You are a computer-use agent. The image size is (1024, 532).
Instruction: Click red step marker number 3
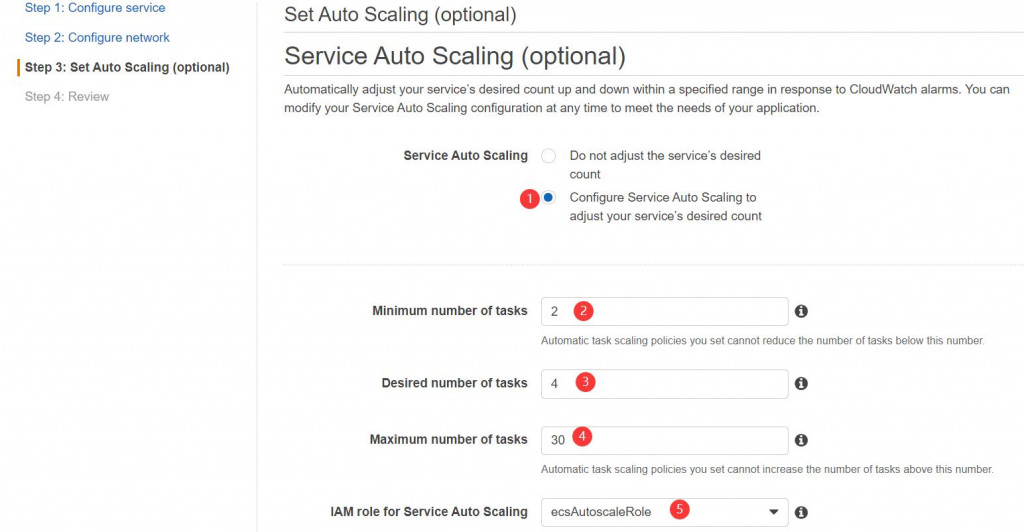click(587, 382)
